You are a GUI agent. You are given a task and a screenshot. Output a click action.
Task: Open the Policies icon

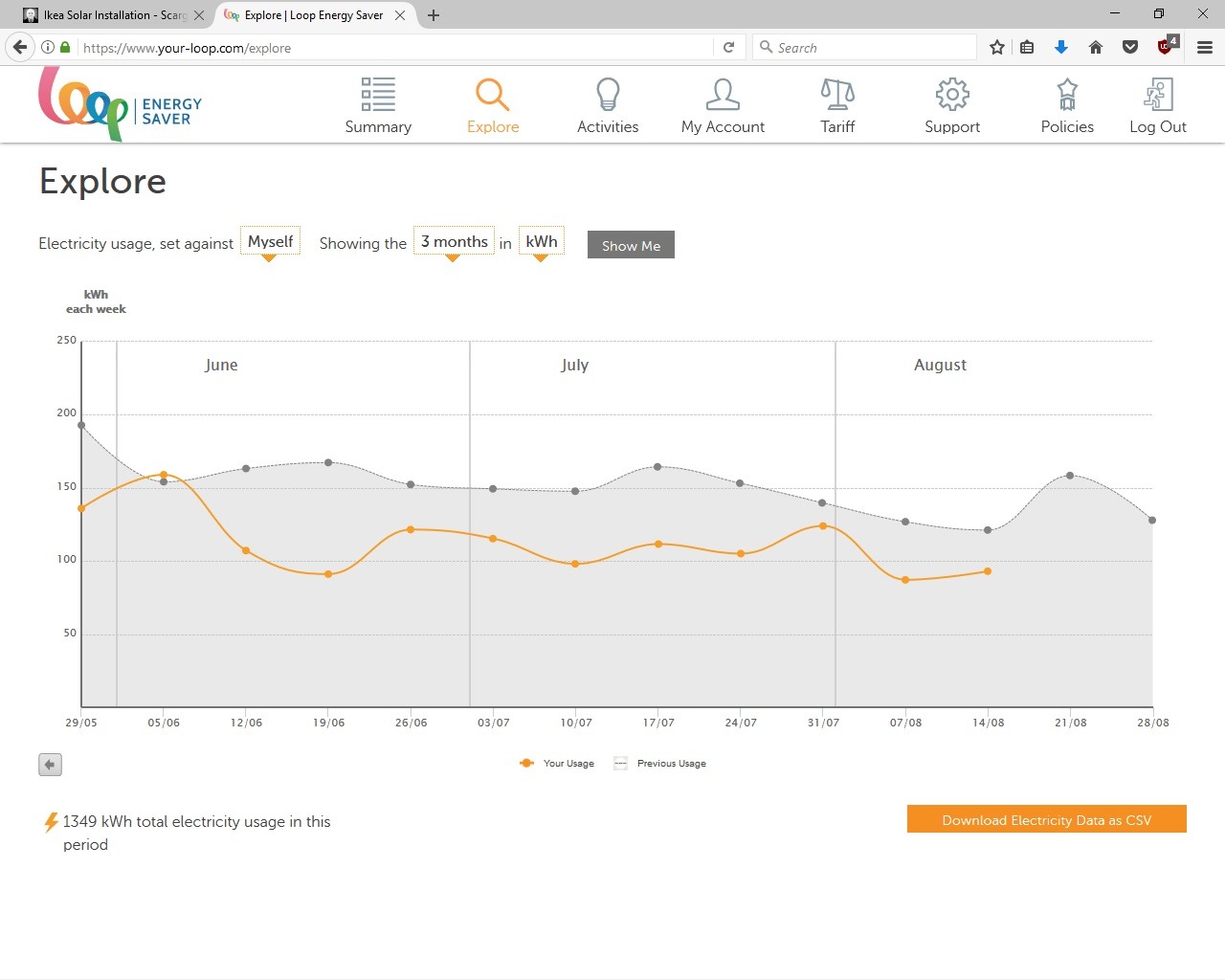[x=1067, y=95]
